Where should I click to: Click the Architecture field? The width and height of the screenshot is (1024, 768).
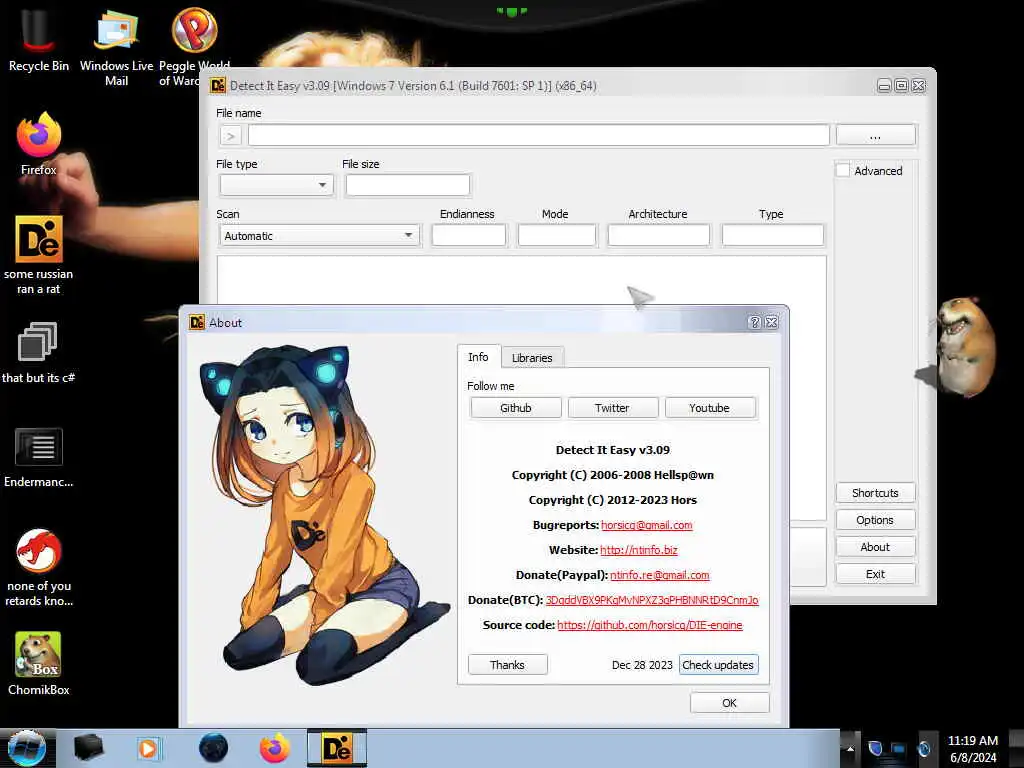(x=658, y=235)
